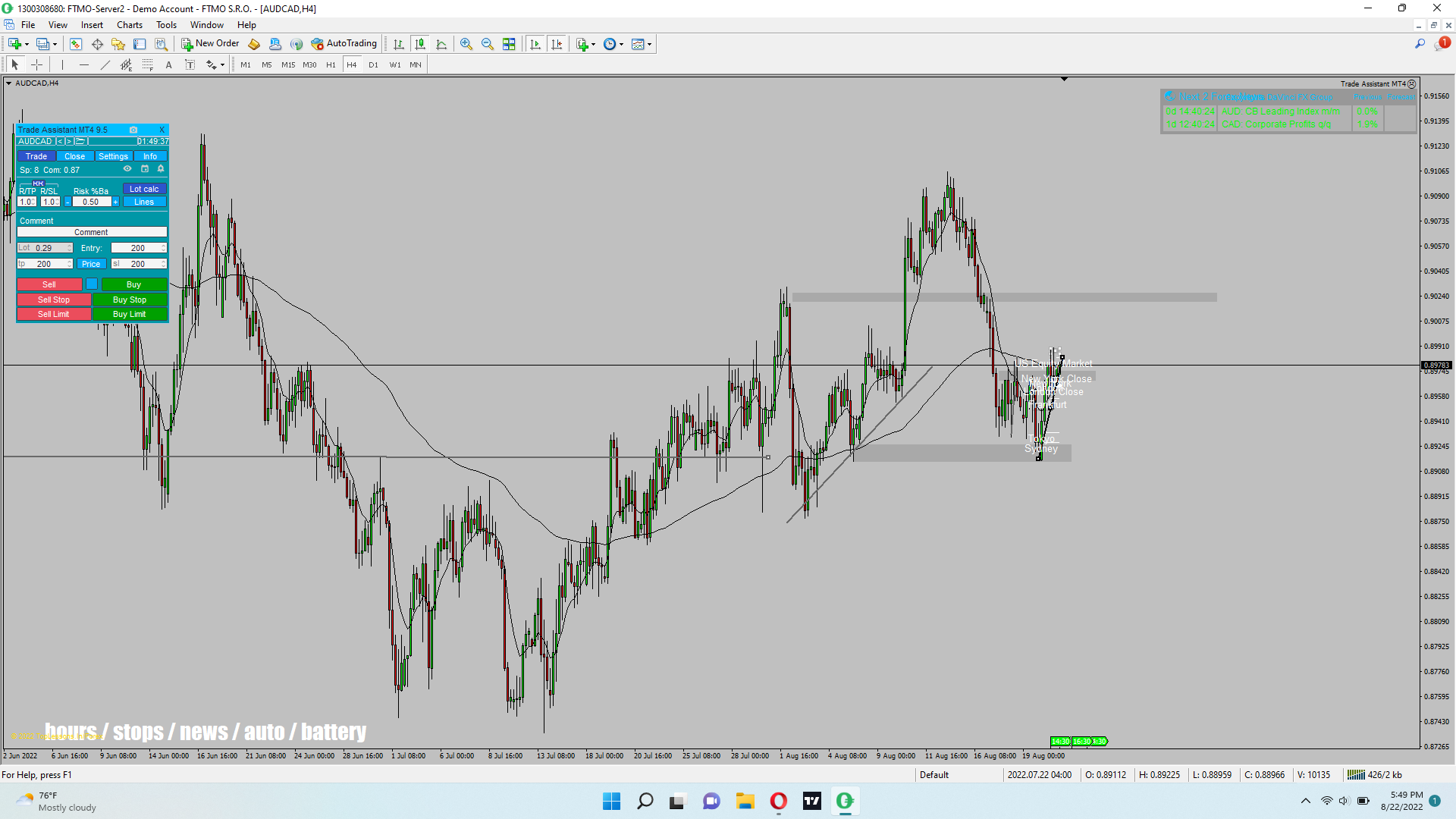Expand the Periodicity clock dropdown arrow
The width and height of the screenshot is (1456, 819).
point(622,44)
